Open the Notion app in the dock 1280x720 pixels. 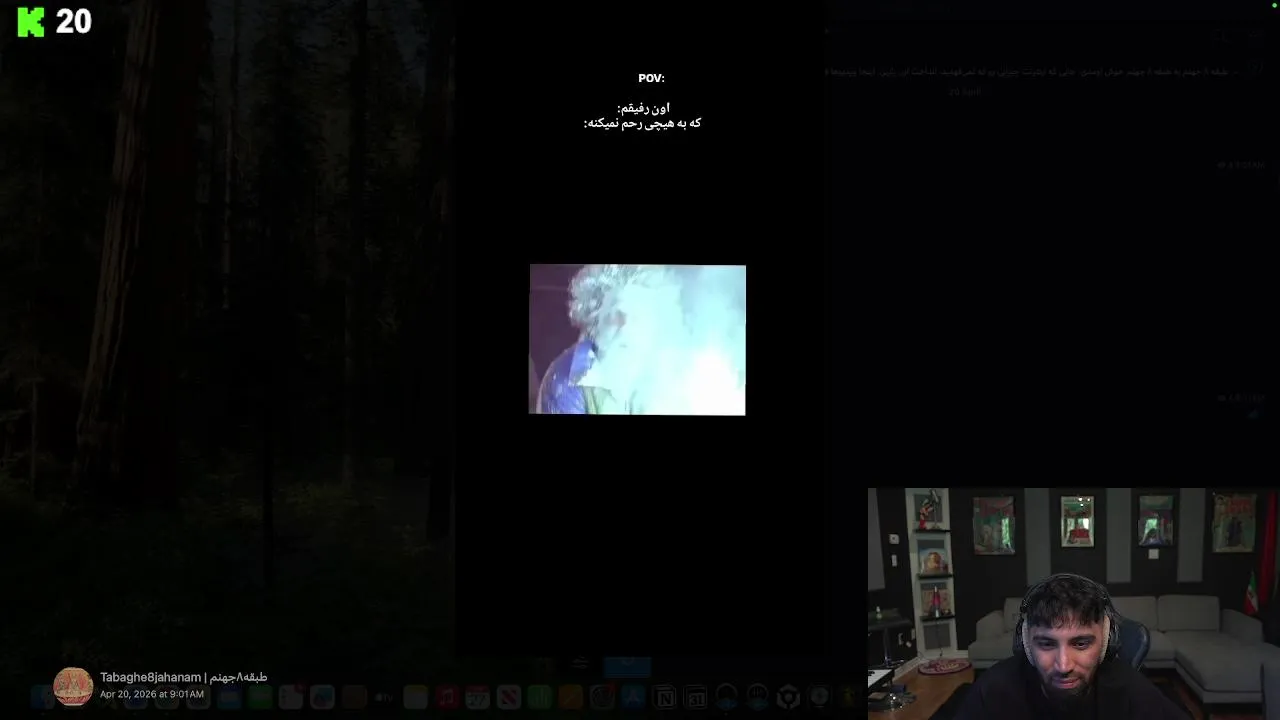click(x=665, y=698)
